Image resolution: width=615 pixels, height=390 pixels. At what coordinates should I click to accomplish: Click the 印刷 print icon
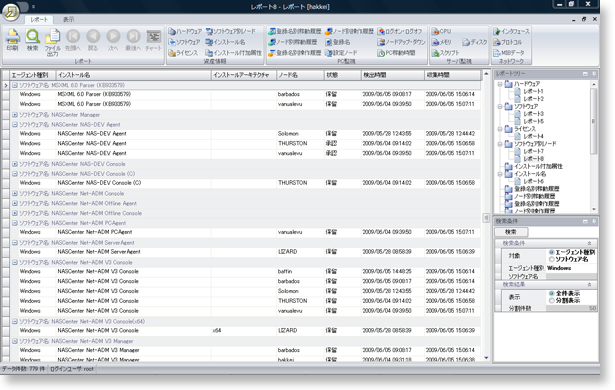point(13,40)
